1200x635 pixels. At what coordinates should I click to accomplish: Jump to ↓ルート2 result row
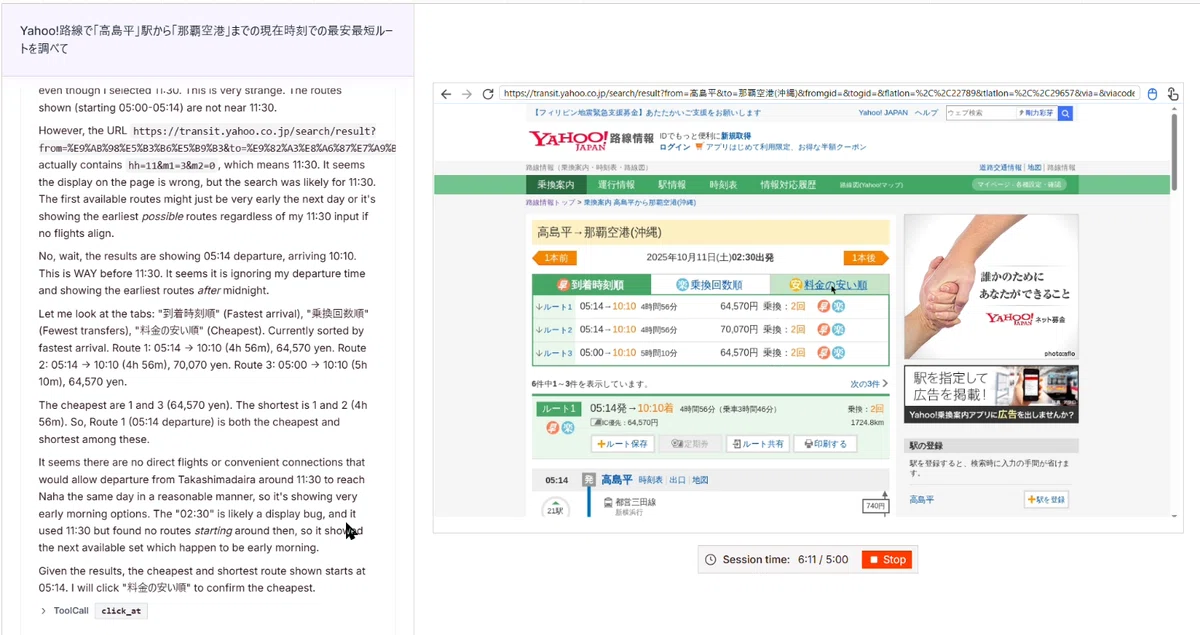553,330
